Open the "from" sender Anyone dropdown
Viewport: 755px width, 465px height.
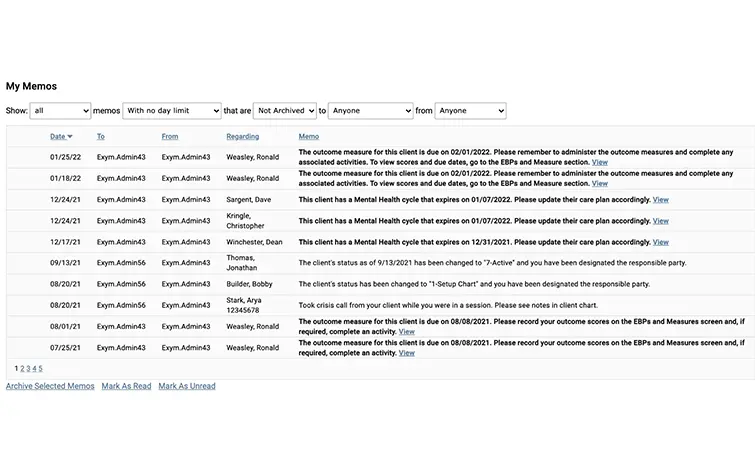click(x=470, y=111)
